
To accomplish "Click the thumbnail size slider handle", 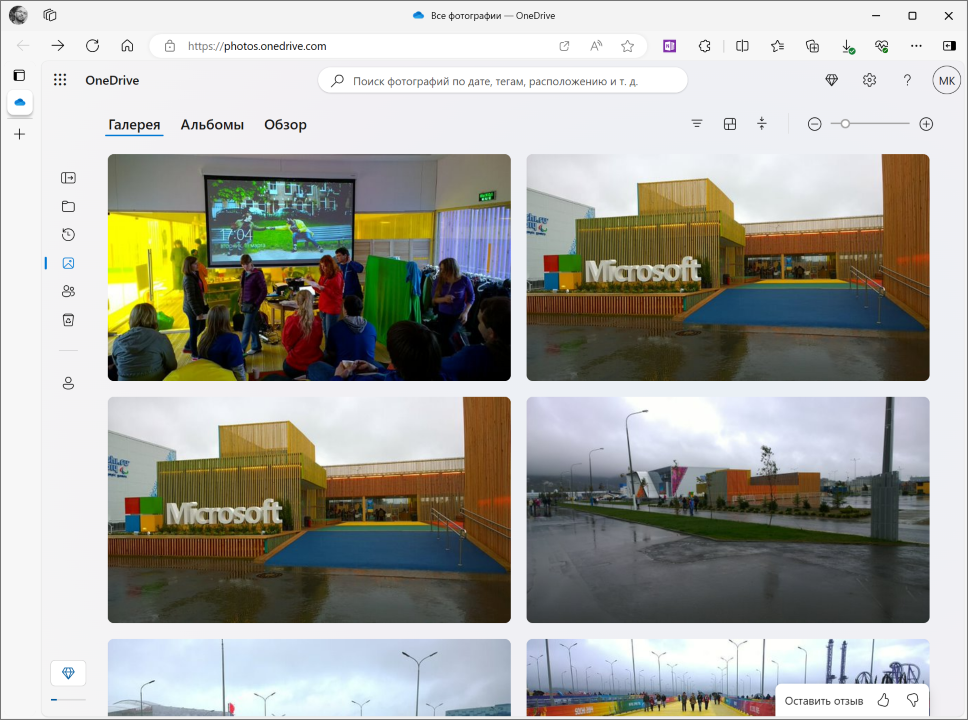I will 845,124.
